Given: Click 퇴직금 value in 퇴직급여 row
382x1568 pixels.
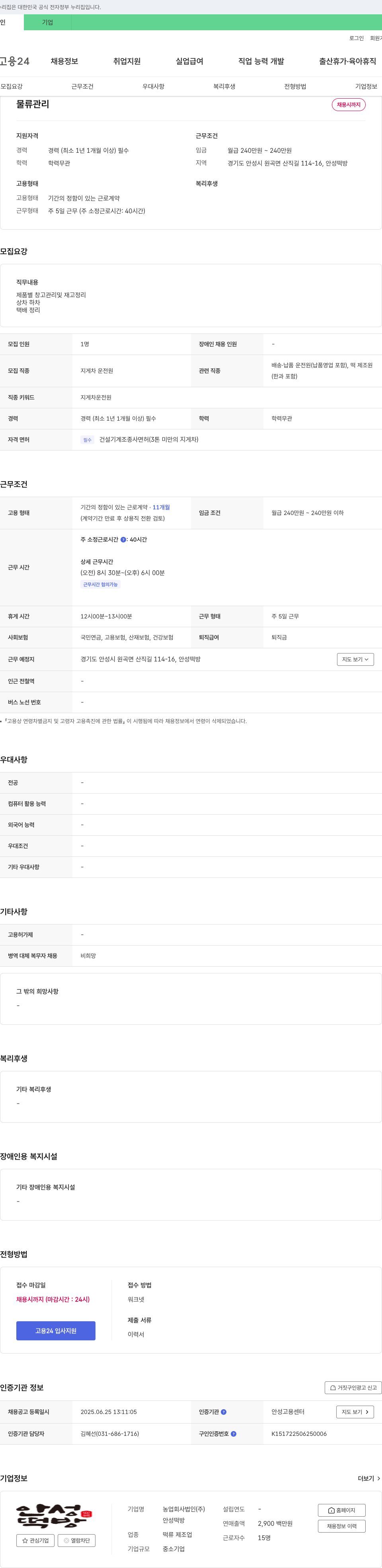Looking at the screenshot, I should [x=279, y=637].
